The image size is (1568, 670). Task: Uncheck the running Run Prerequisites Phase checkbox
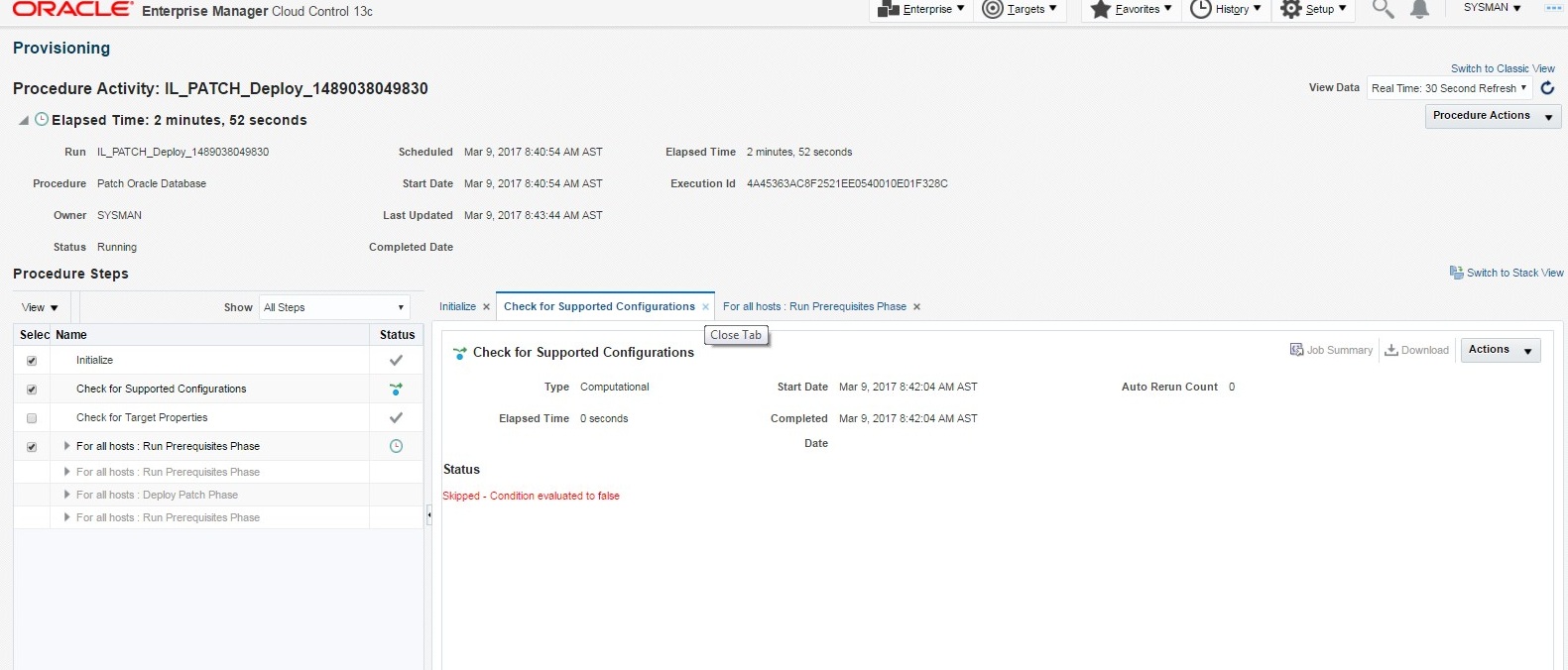click(x=32, y=447)
